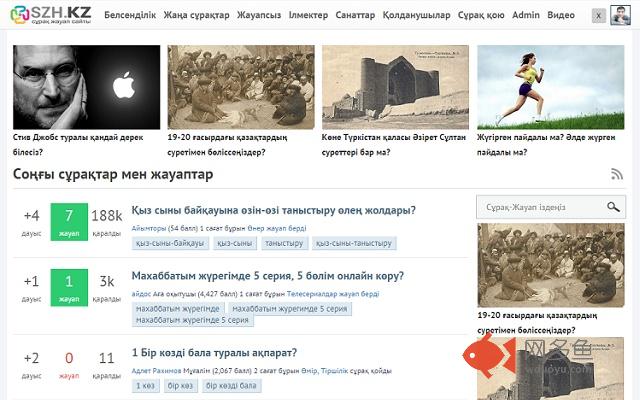Viewport: 640px width, 400px height.
Task: Select tag махаббатым жүрегімде
Action: [178, 309]
